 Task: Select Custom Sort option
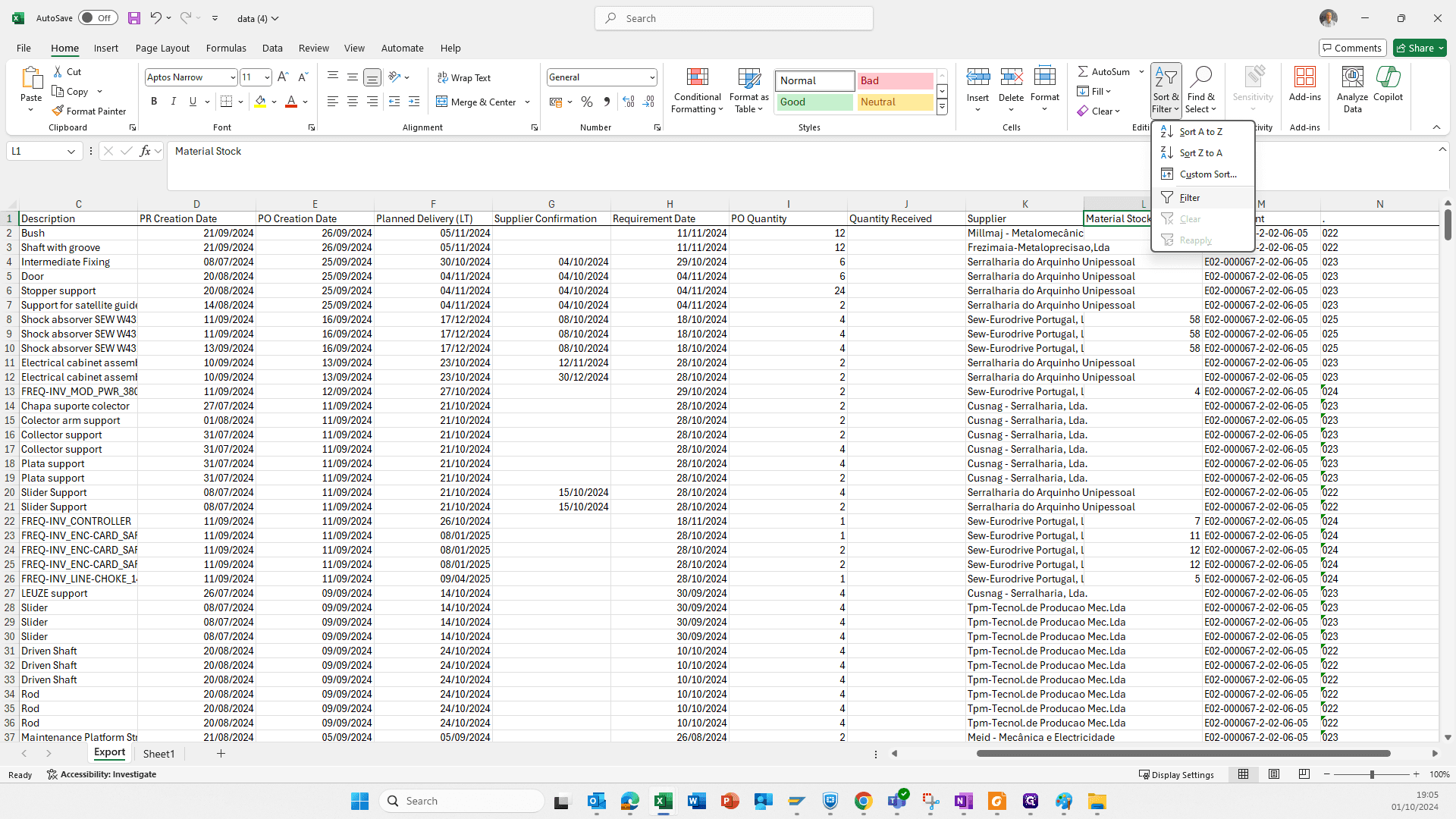(1207, 174)
